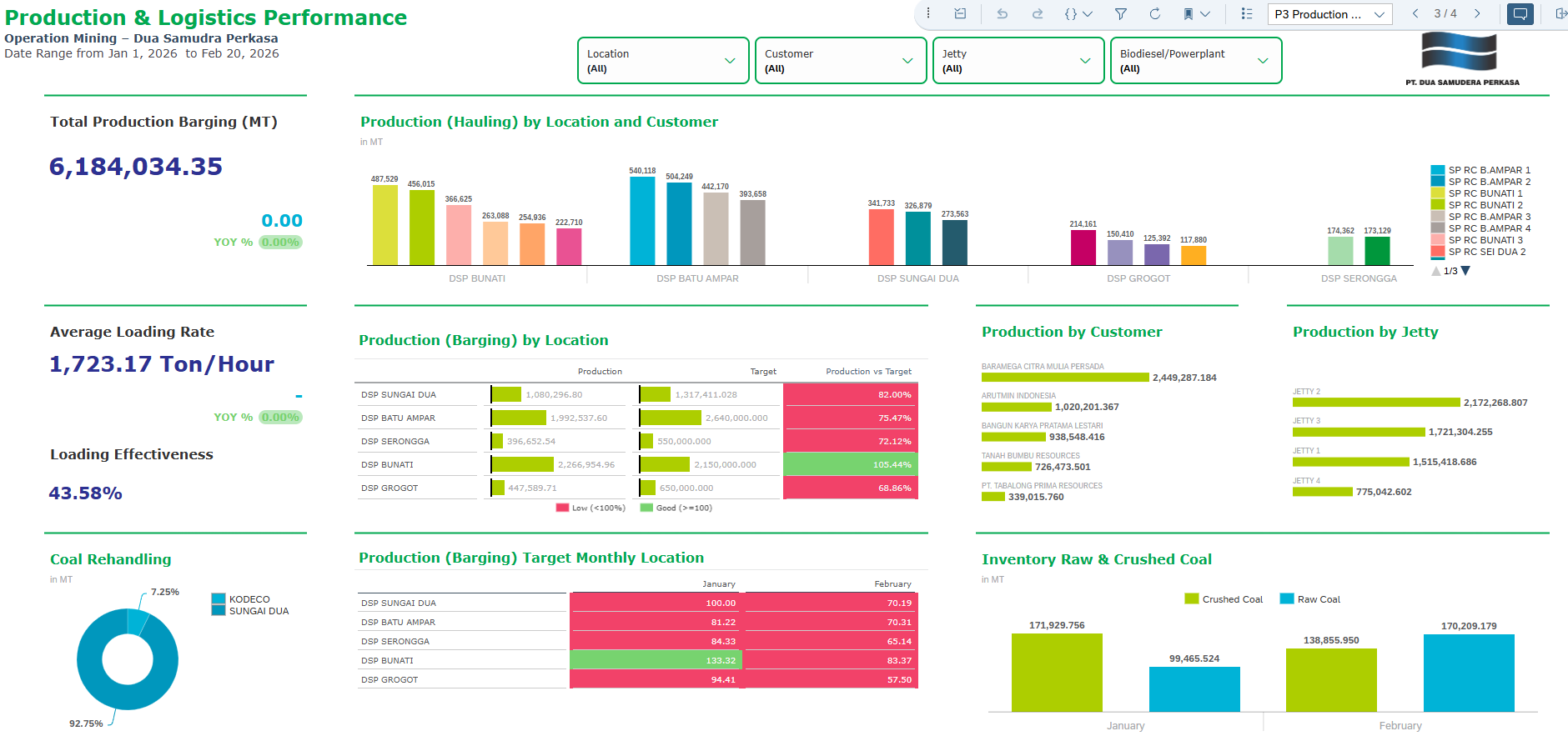Click the exit icon at toolbar end
This screenshot has height=741, width=1568.
1560,13
